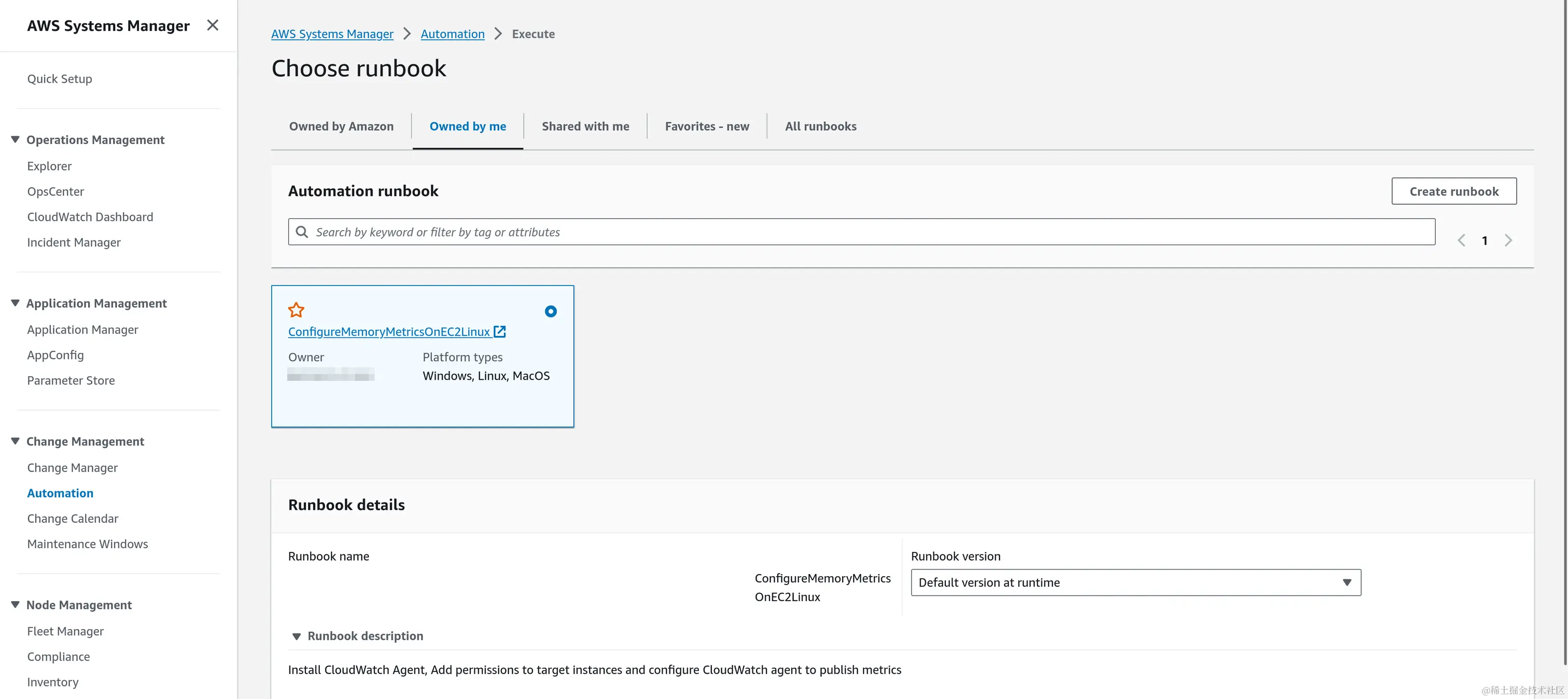The image size is (1568, 699).
Task: Click breadcrumb chevron after AWS Systems Manager
Action: [407, 34]
